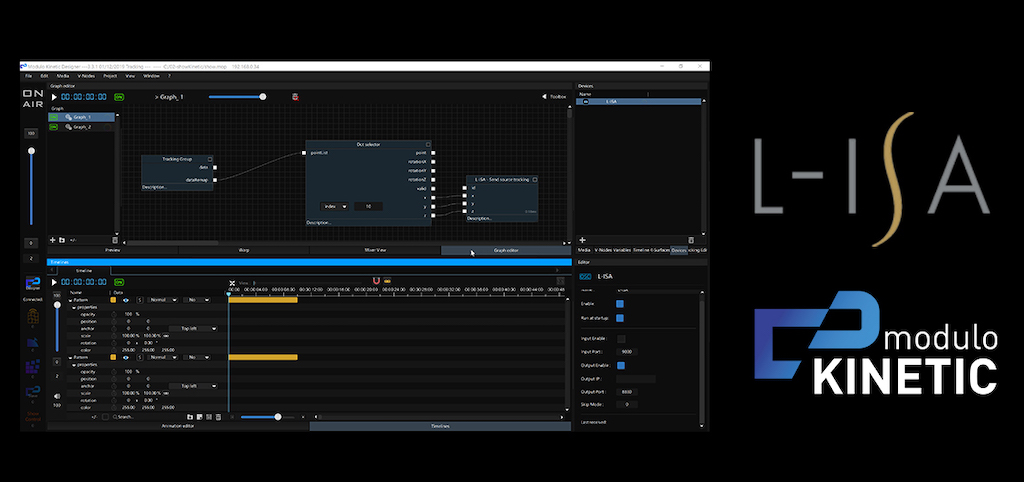Play the timeline
This screenshot has height=482, width=1024.
[54, 282]
